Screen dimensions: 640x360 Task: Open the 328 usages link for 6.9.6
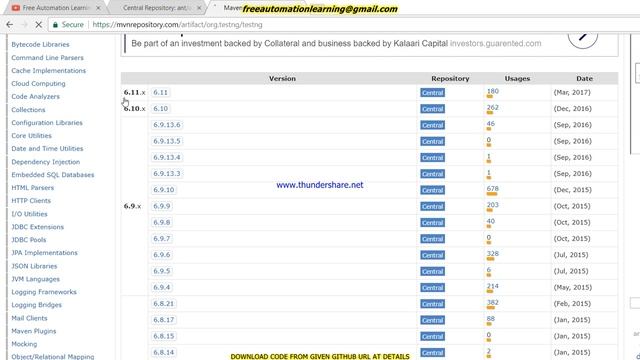[493, 253]
